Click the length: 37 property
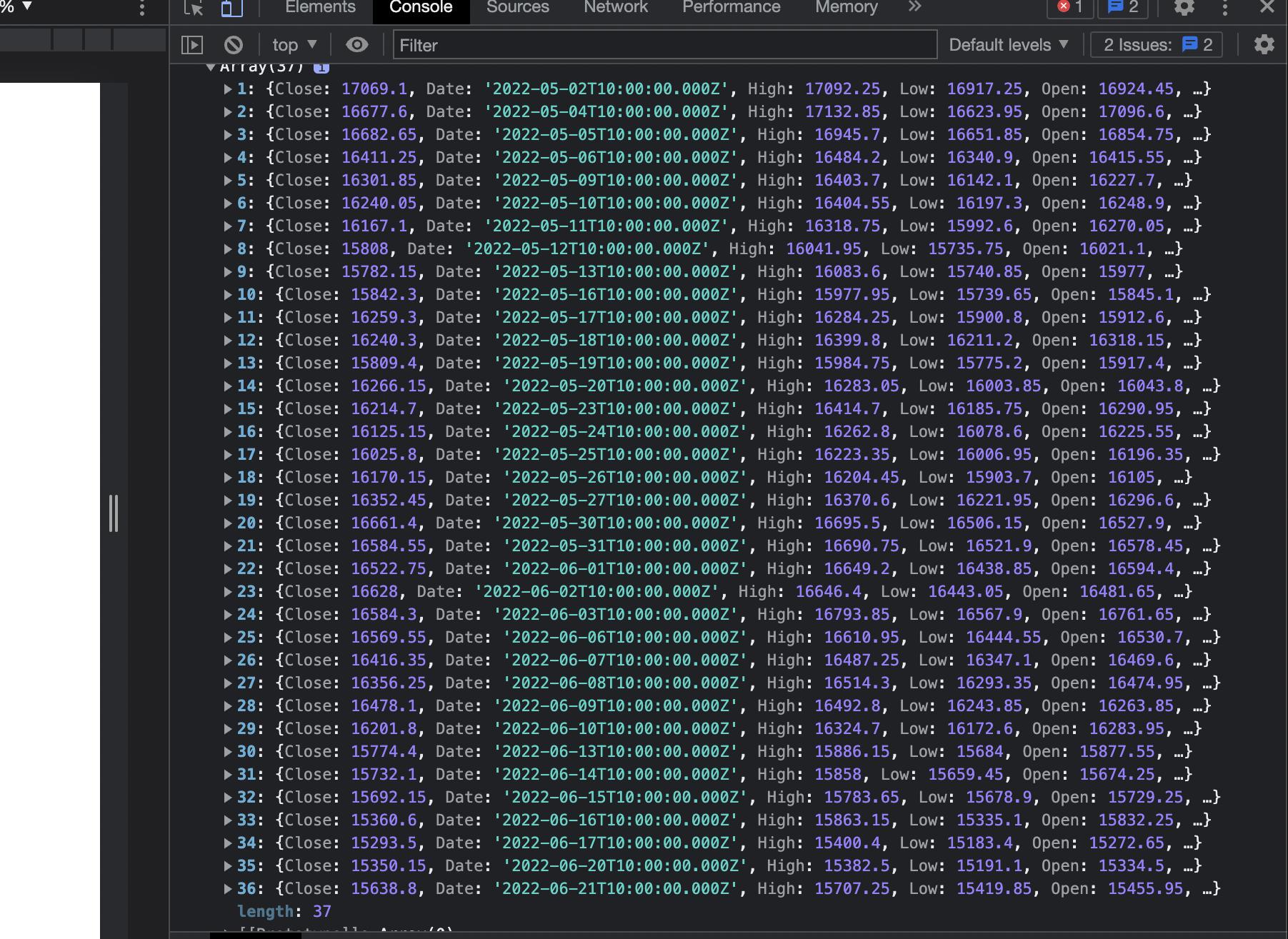1288x939 pixels. click(284, 912)
